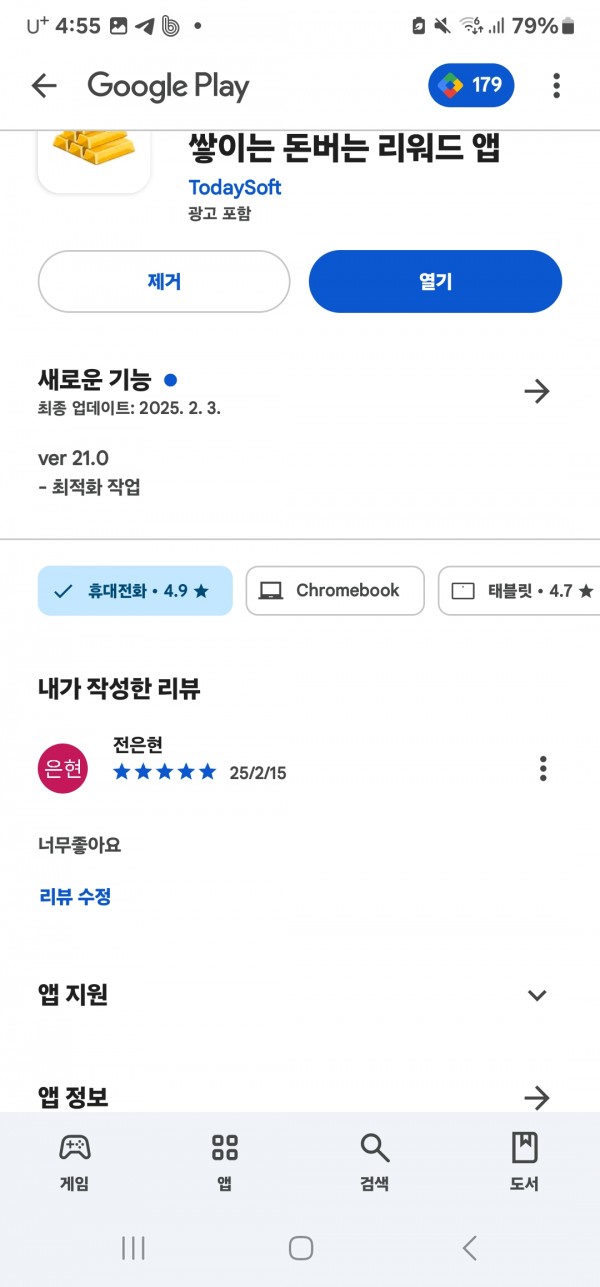Tap the 제거 uninstall button

pyautogui.click(x=164, y=282)
